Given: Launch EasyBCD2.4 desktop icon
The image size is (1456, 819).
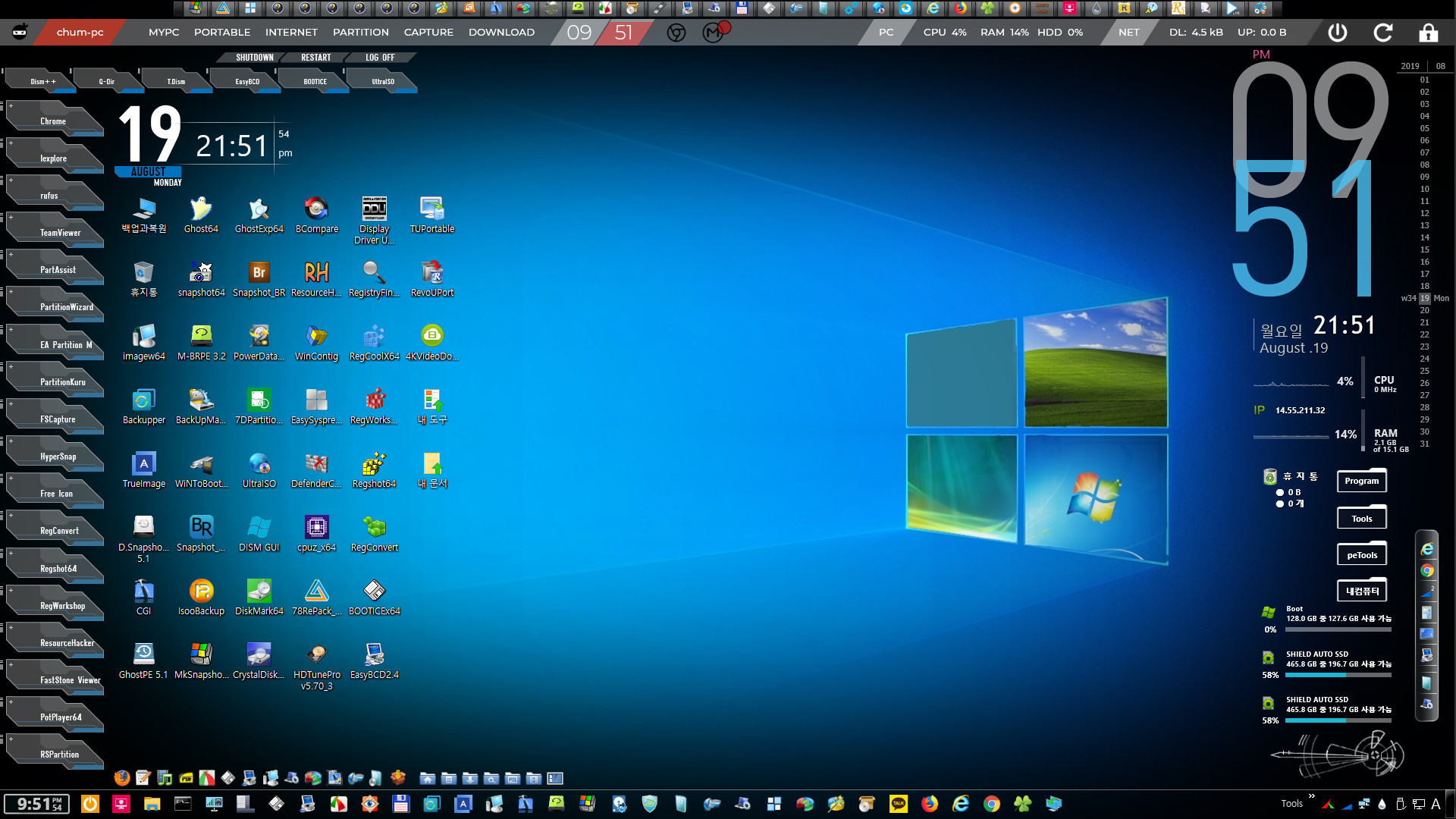Looking at the screenshot, I should (x=374, y=661).
